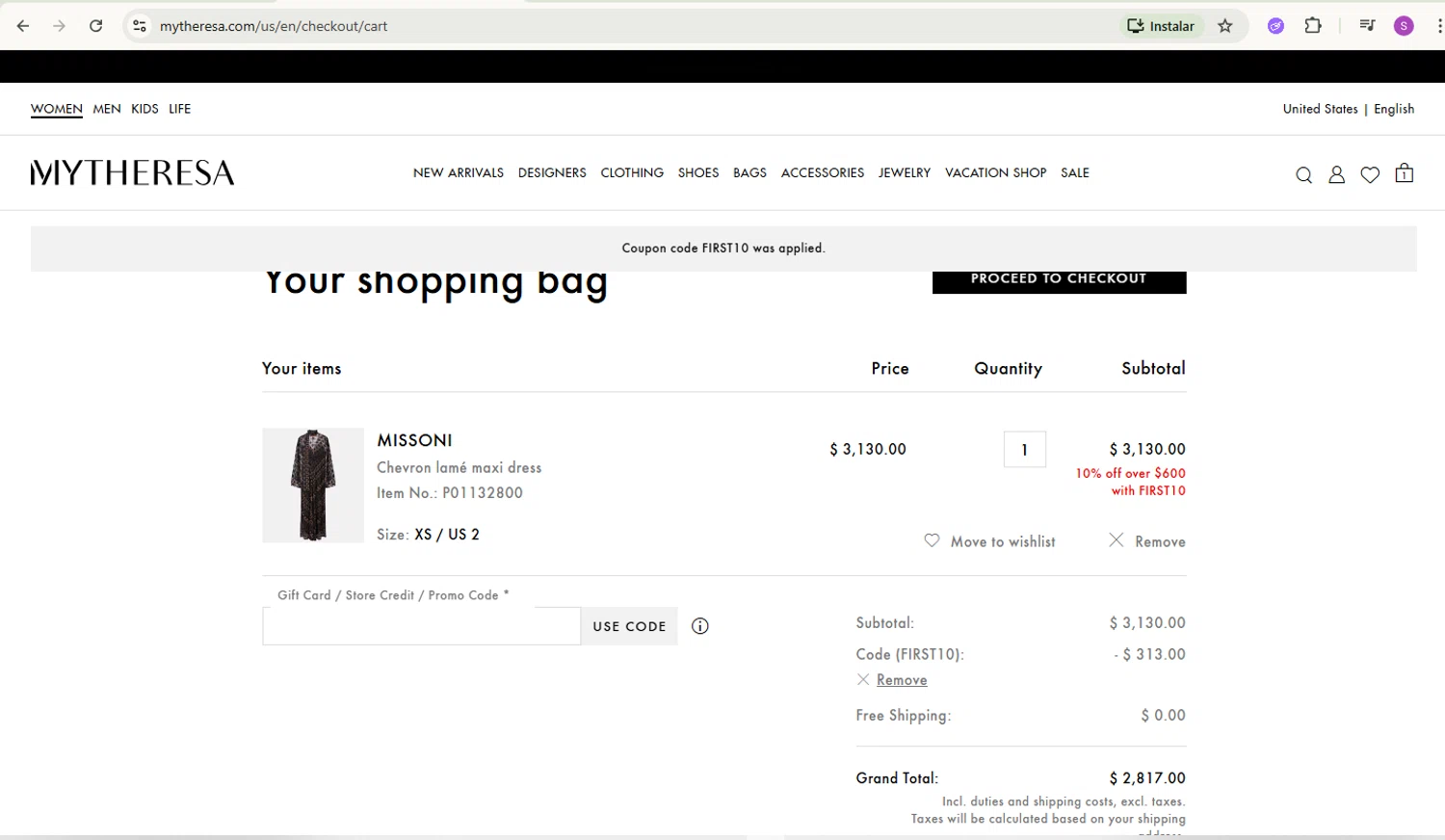Viewport: 1445px width, 840px height.
Task: Reload the current page
Action: 96,26
